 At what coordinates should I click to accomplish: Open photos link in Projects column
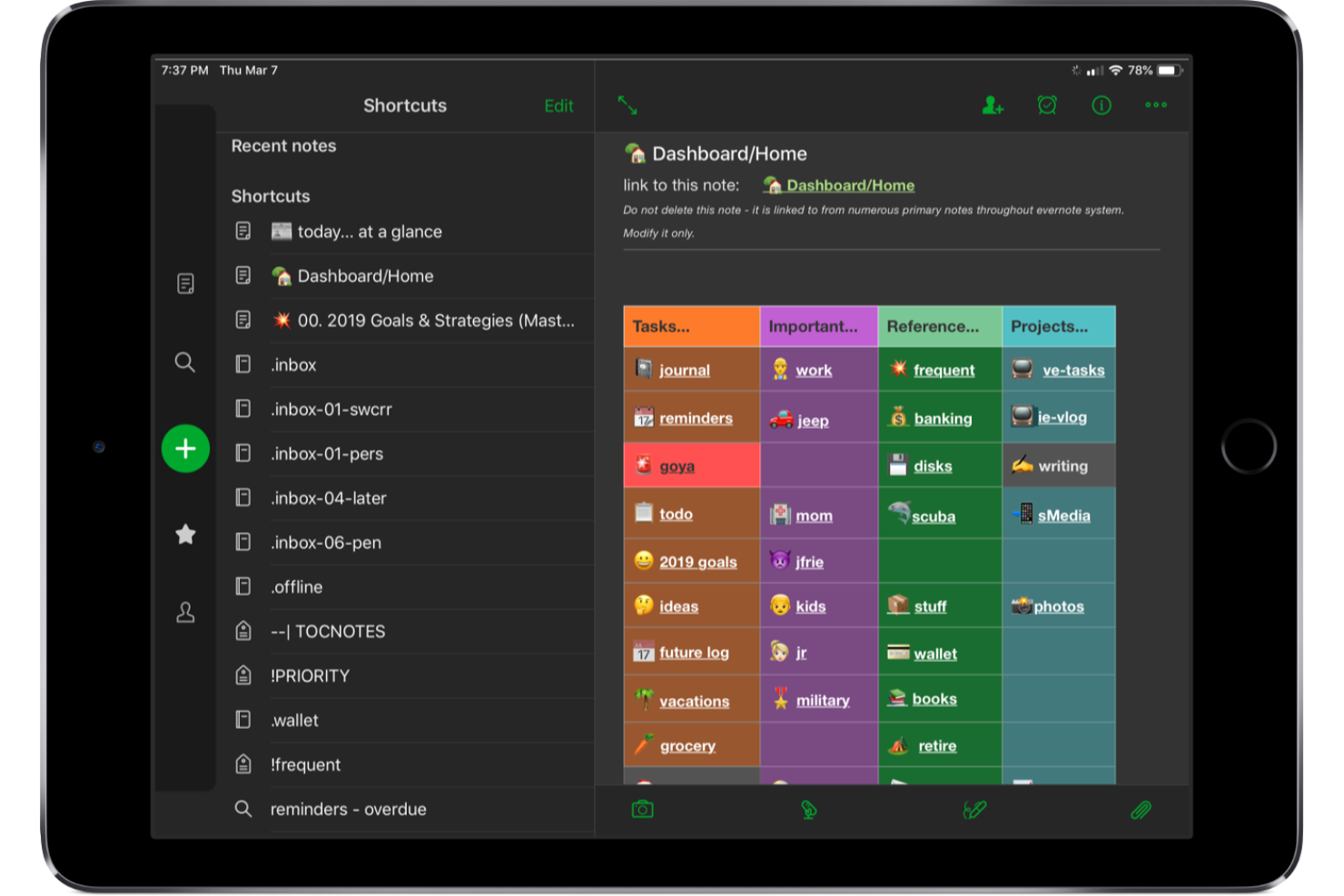click(1059, 606)
